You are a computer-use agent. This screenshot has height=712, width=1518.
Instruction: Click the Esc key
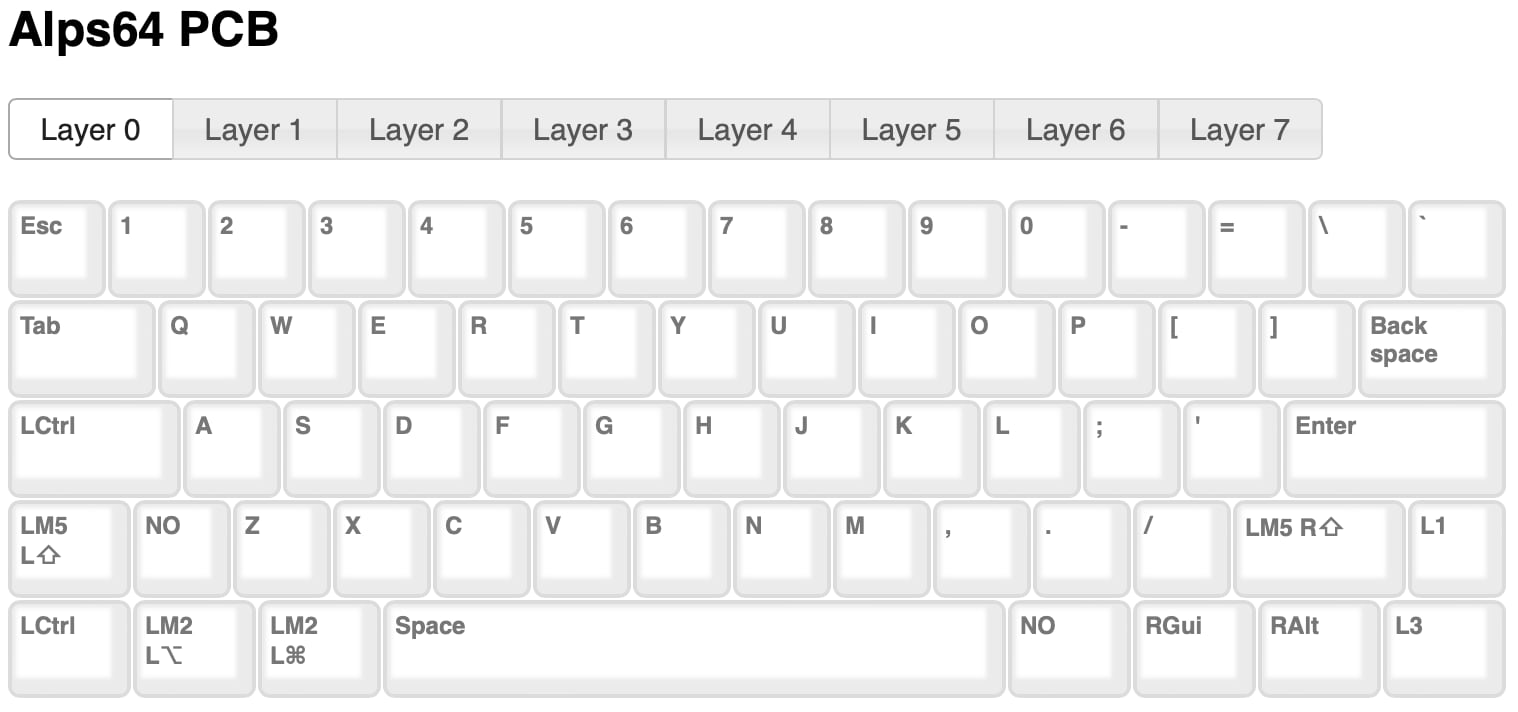57,248
